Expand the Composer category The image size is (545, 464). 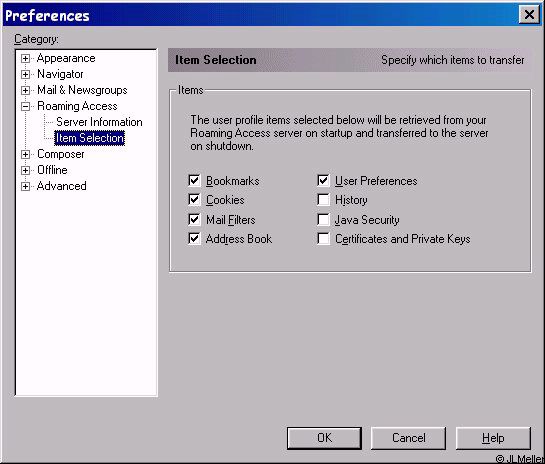tap(25, 154)
